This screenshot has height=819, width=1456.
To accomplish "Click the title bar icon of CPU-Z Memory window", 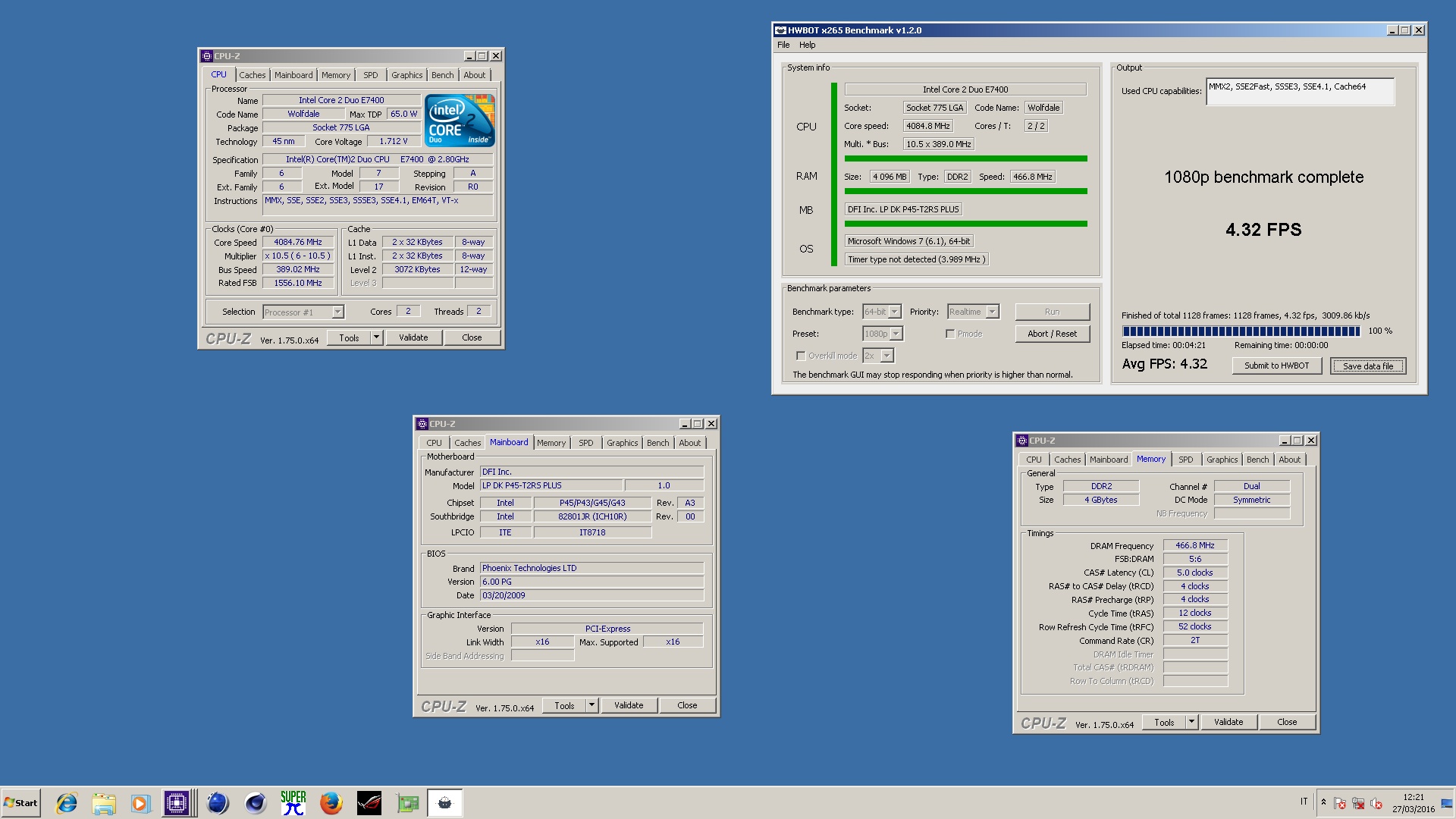I will coord(1022,441).
